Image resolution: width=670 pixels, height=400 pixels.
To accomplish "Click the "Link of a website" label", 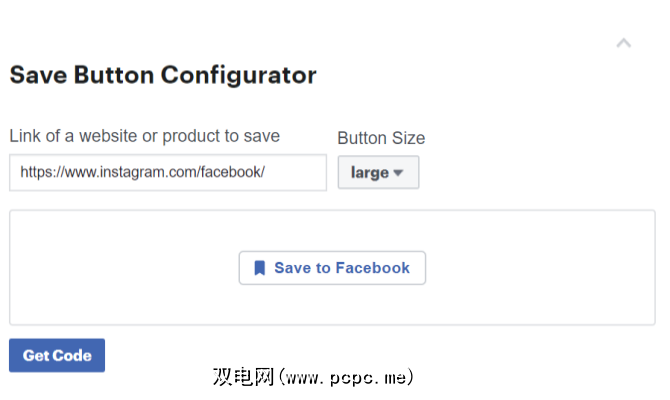I will point(144,136).
